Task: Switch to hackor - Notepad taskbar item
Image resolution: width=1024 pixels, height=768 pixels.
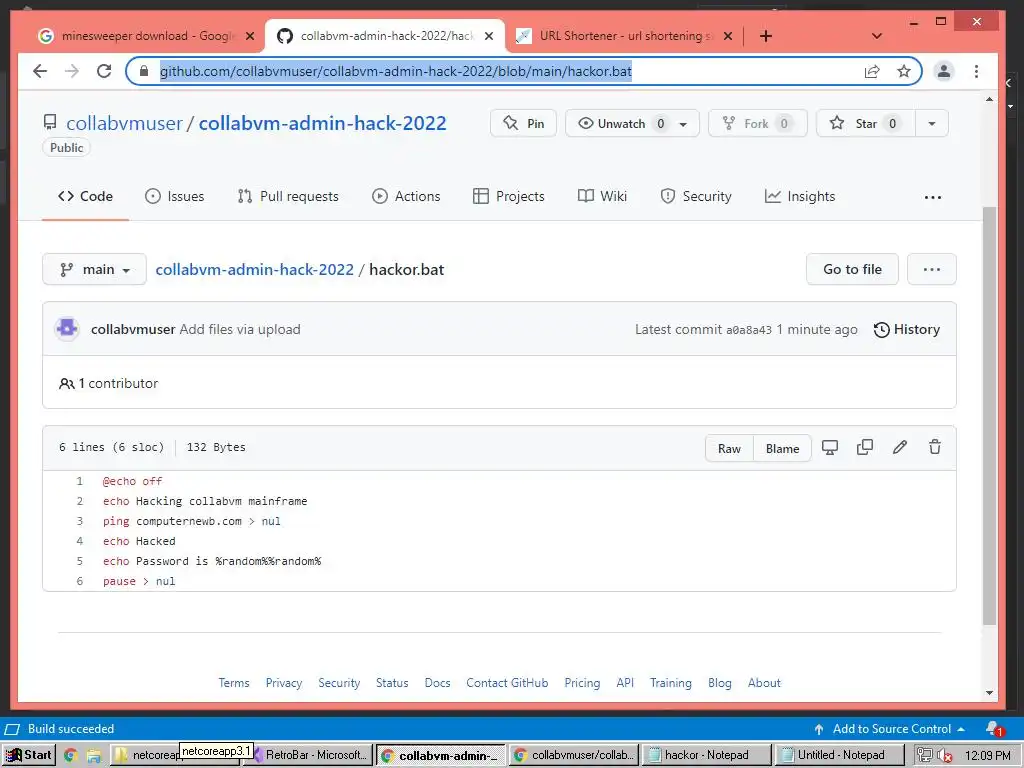Action: point(706,756)
